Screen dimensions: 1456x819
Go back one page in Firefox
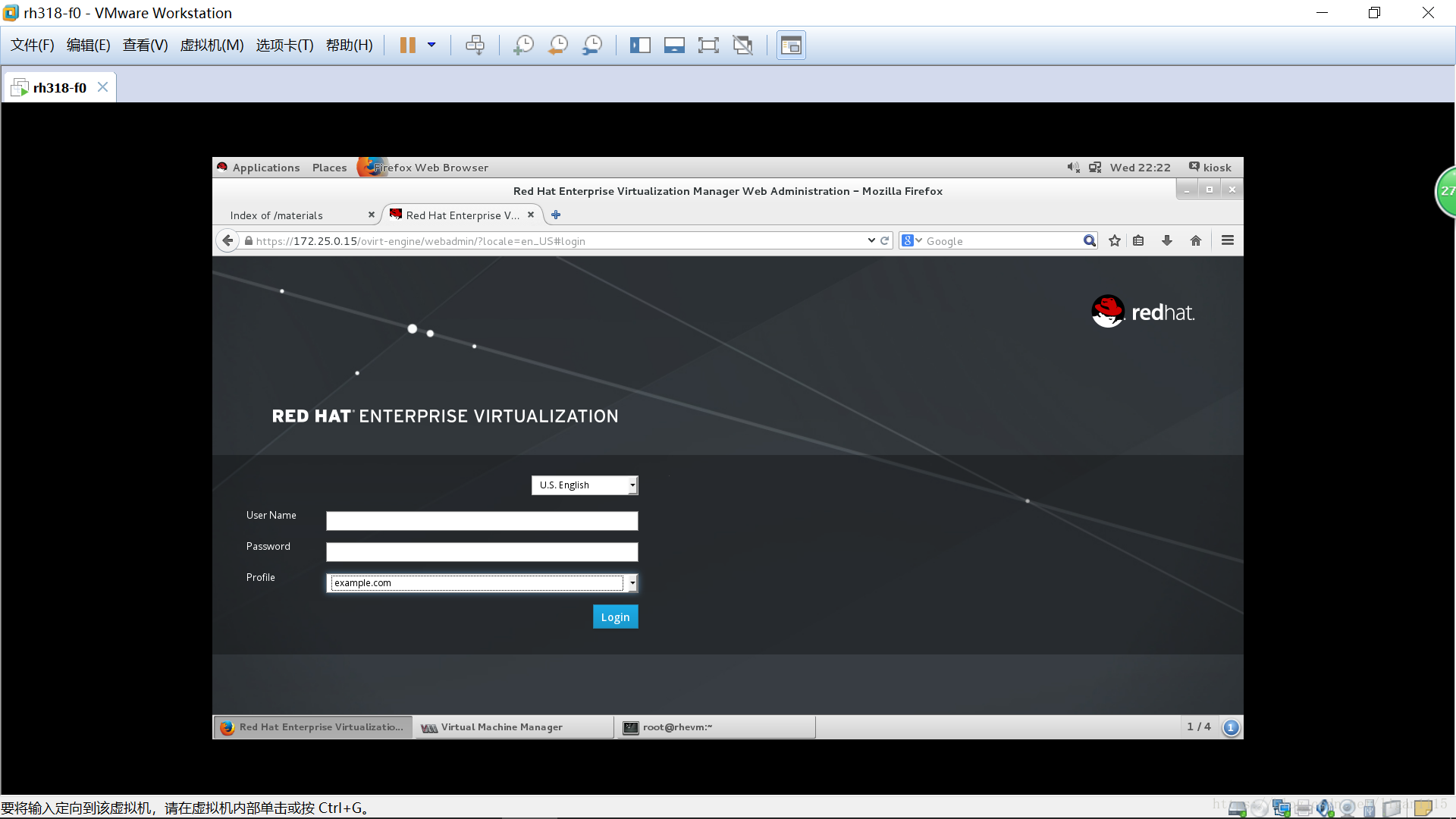point(227,240)
